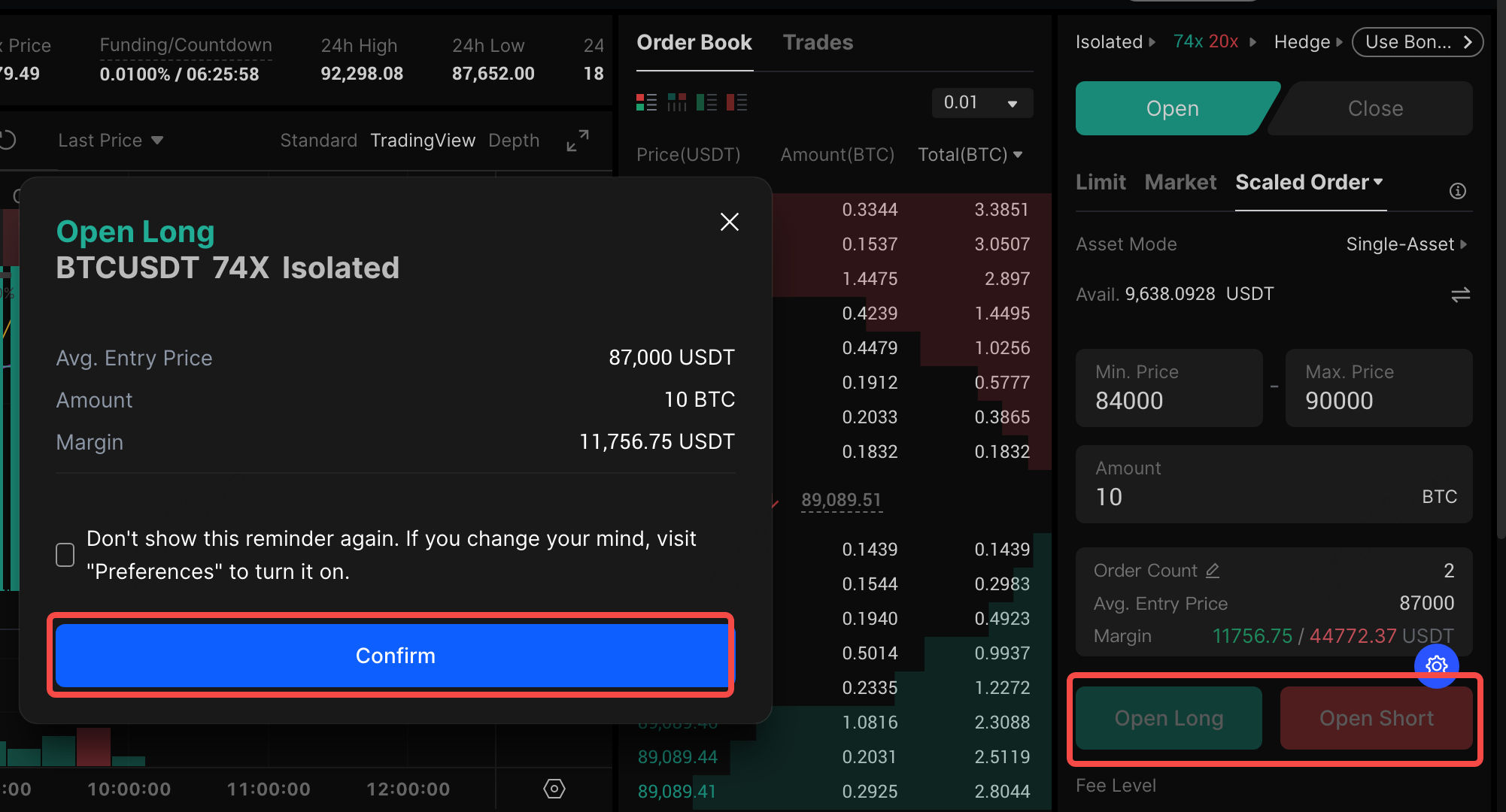Edit the Order Count pencil icon
Screen dimensions: 1506x812
[x=1213, y=571]
